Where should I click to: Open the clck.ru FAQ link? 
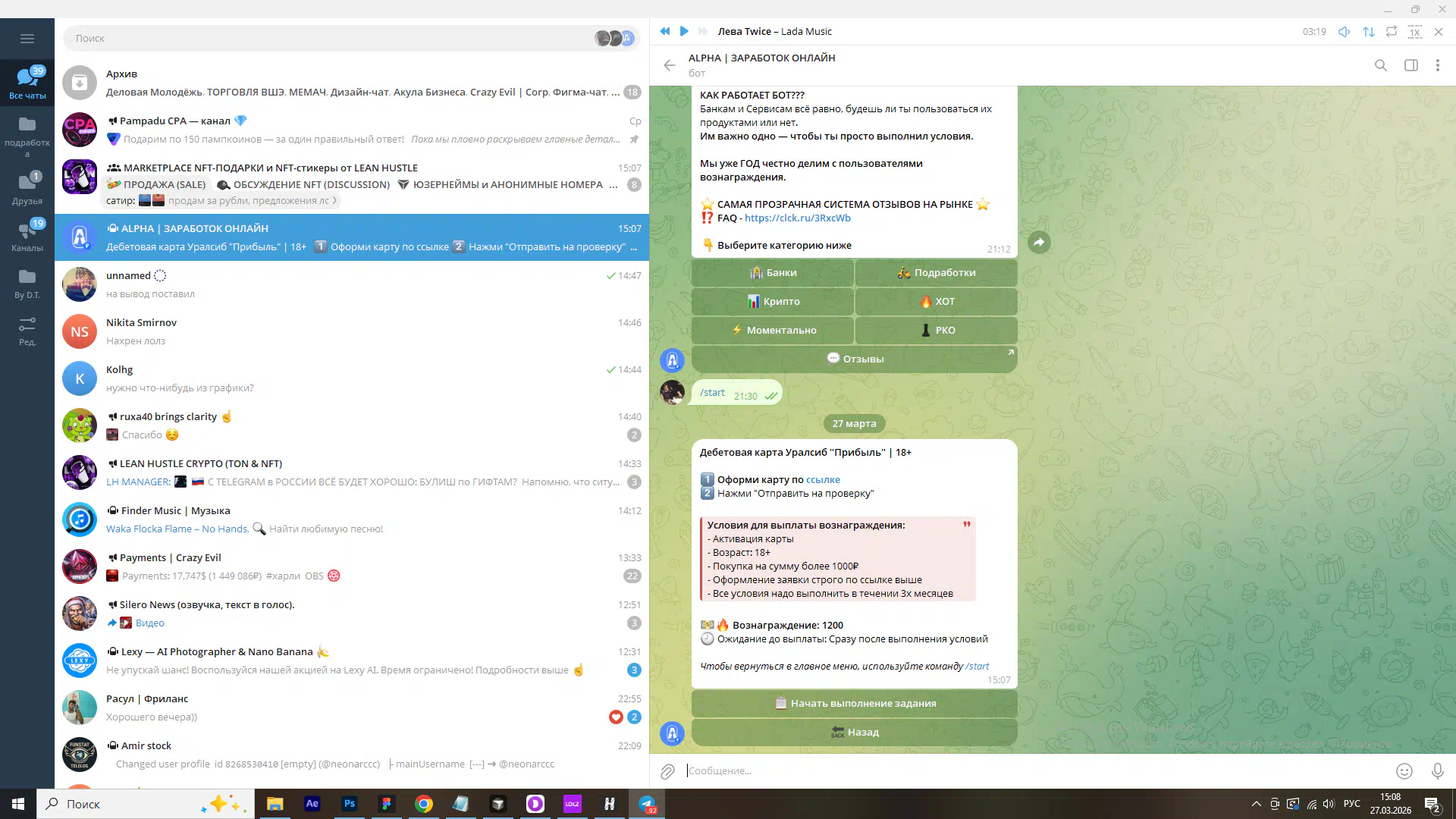pyautogui.click(x=797, y=218)
